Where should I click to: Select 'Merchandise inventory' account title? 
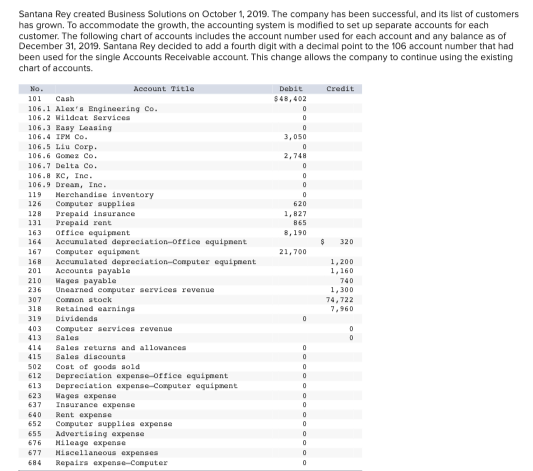pyautogui.click(x=105, y=195)
